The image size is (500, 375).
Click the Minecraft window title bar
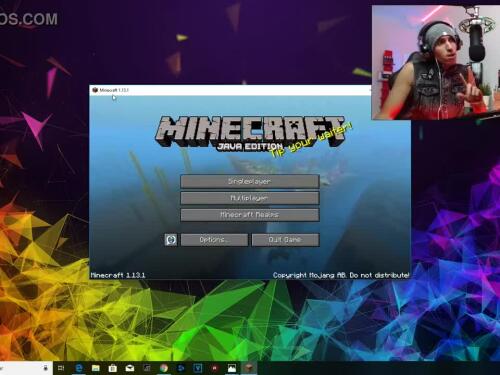pos(230,90)
